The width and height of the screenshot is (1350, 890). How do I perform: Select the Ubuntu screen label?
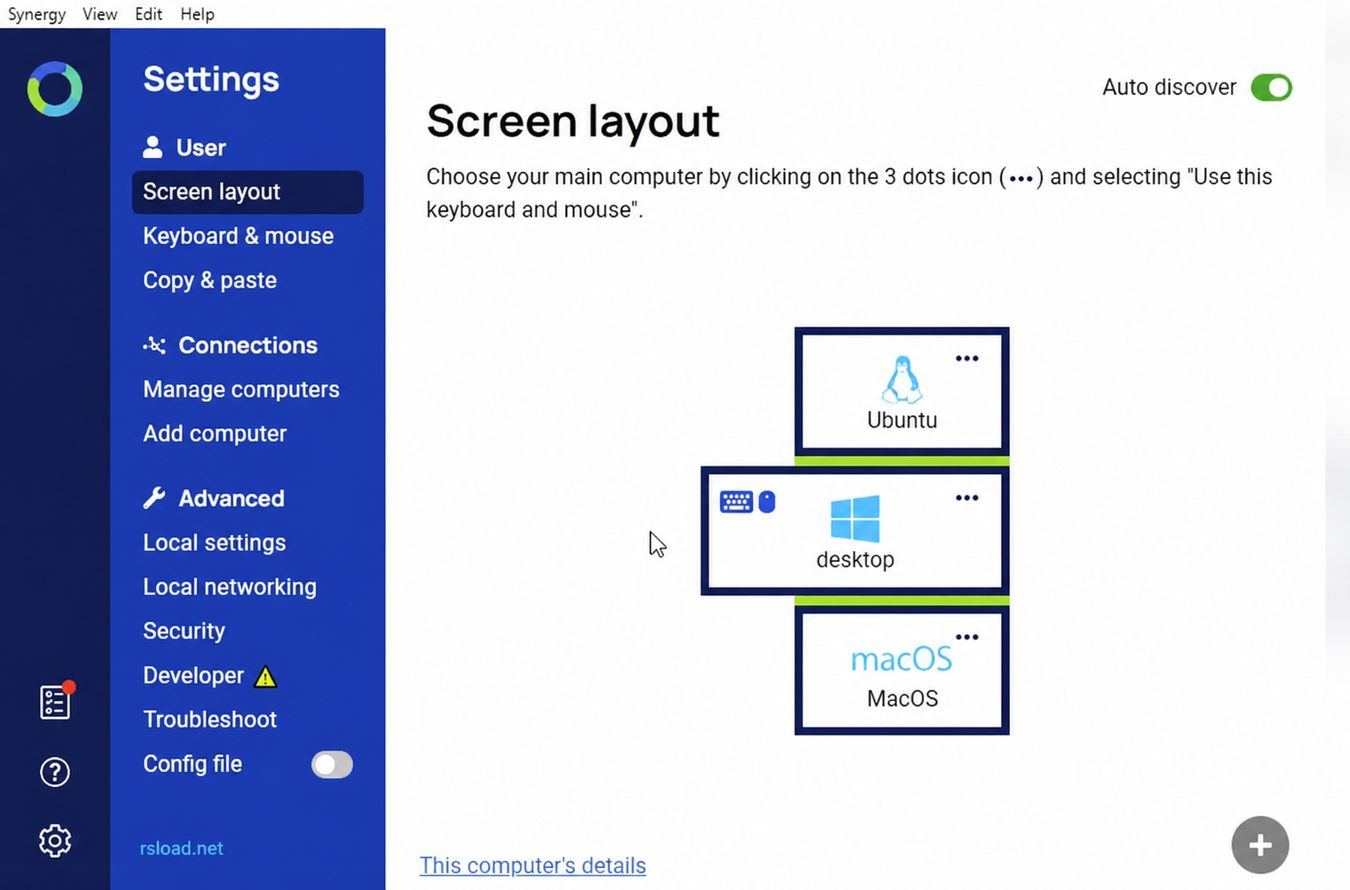902,420
